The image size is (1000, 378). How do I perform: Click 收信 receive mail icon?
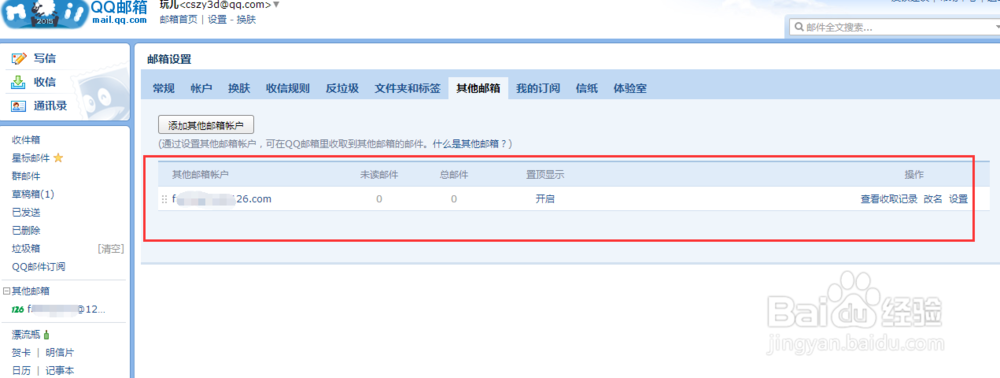pos(19,82)
